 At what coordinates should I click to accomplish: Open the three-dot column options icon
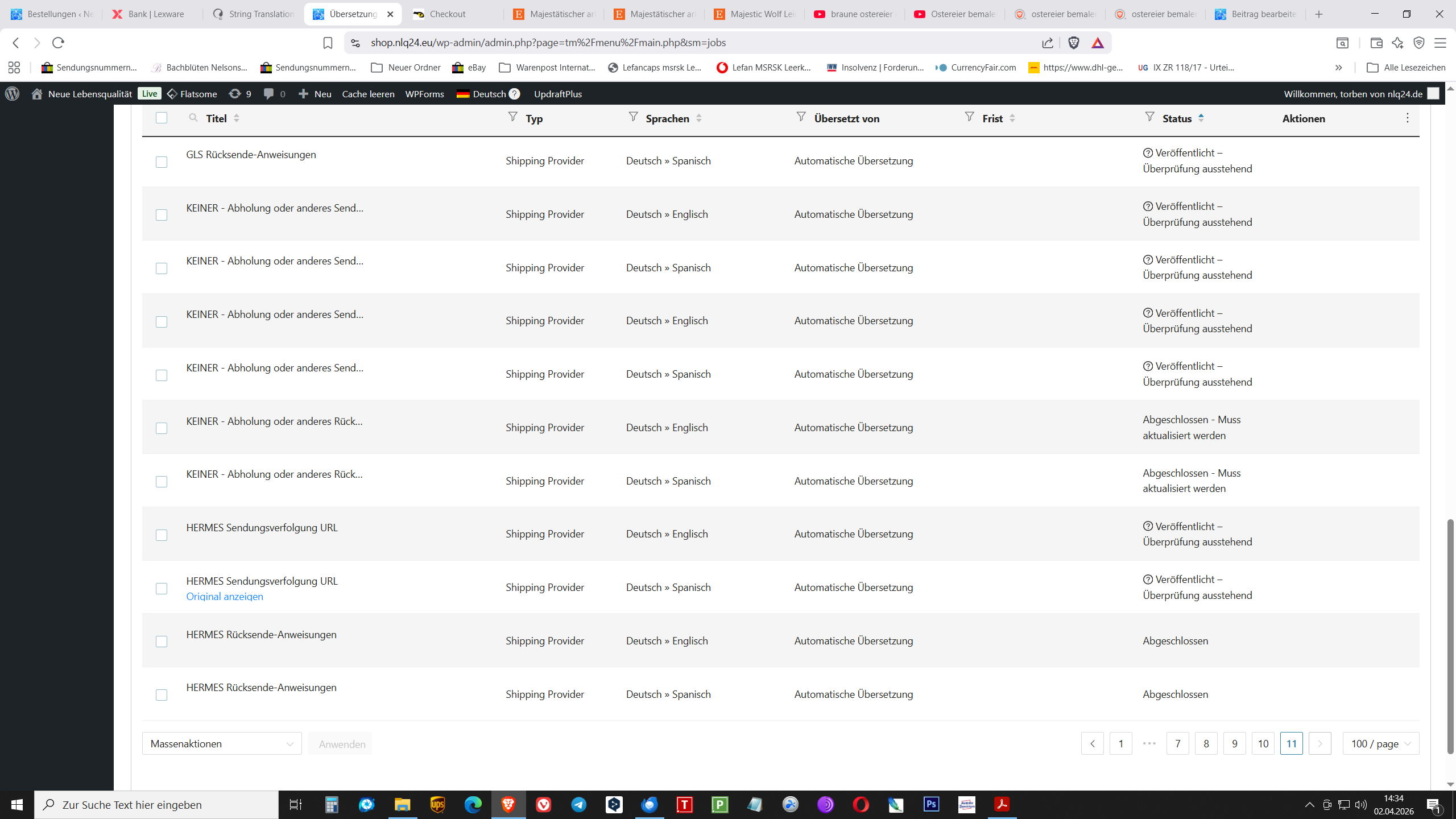pyautogui.click(x=1407, y=118)
